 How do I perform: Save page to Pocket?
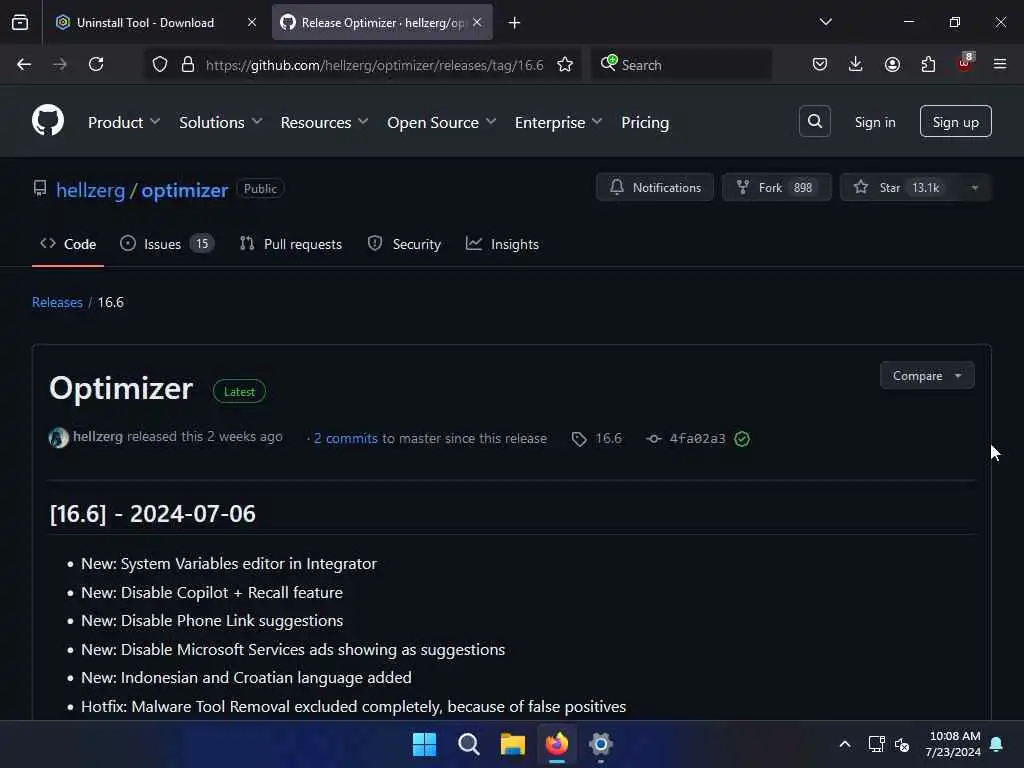tap(820, 65)
